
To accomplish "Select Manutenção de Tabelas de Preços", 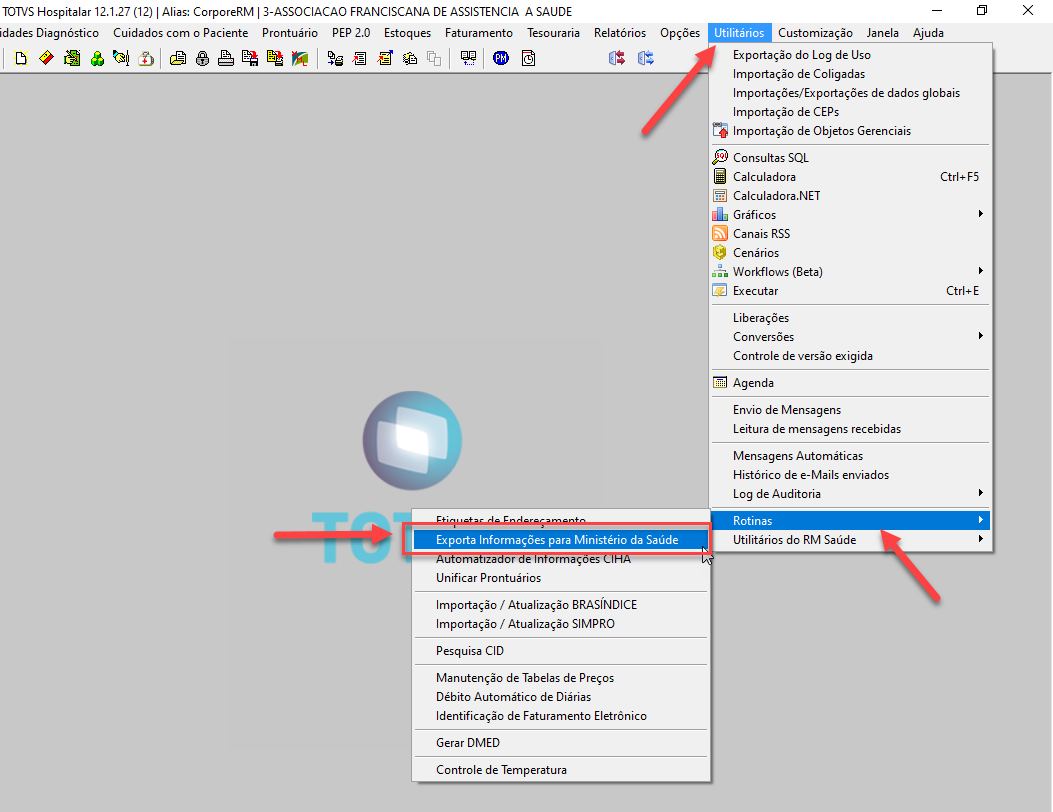I will point(561,678).
